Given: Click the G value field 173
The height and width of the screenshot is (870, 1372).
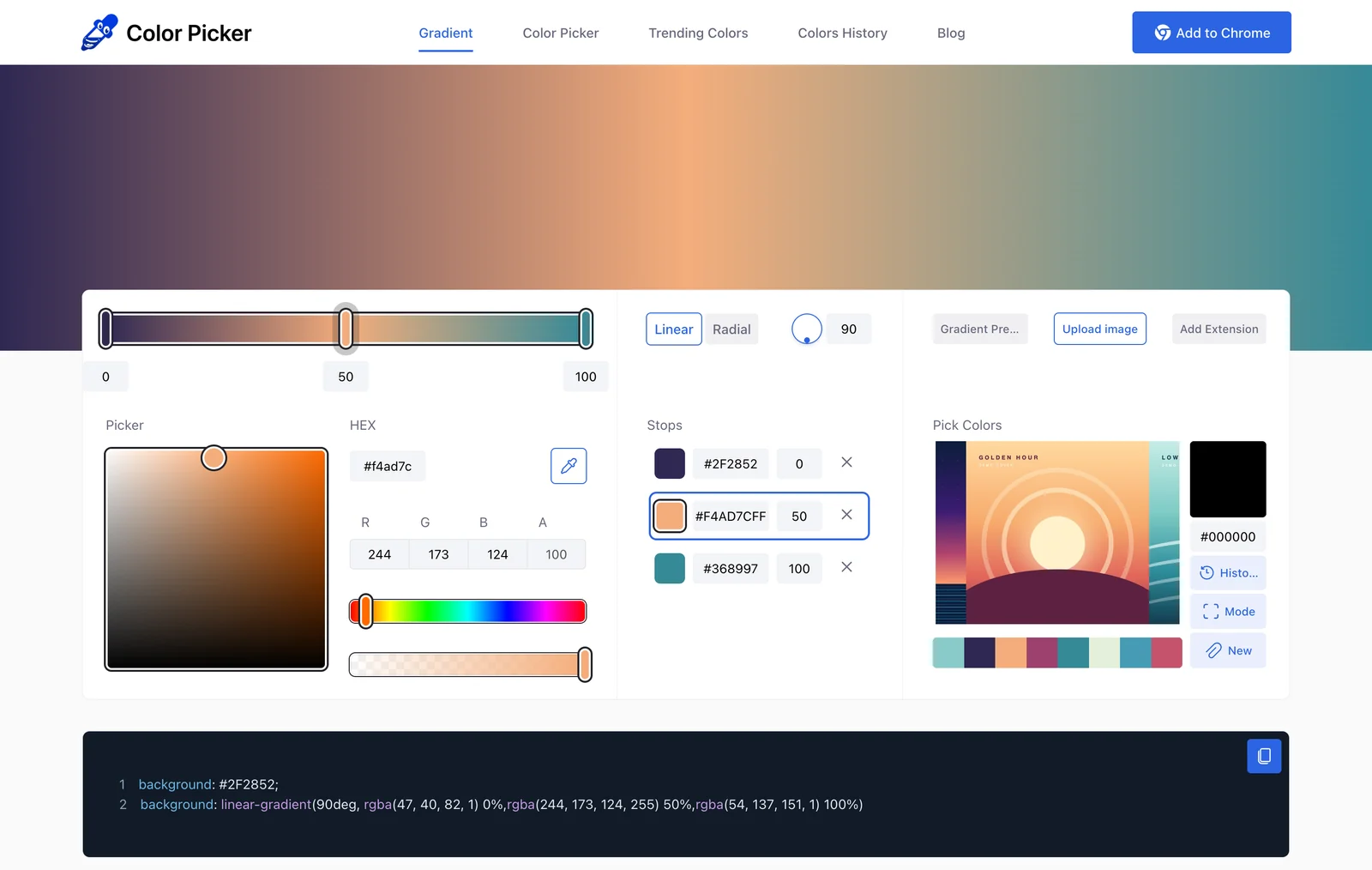Looking at the screenshot, I should (439, 555).
